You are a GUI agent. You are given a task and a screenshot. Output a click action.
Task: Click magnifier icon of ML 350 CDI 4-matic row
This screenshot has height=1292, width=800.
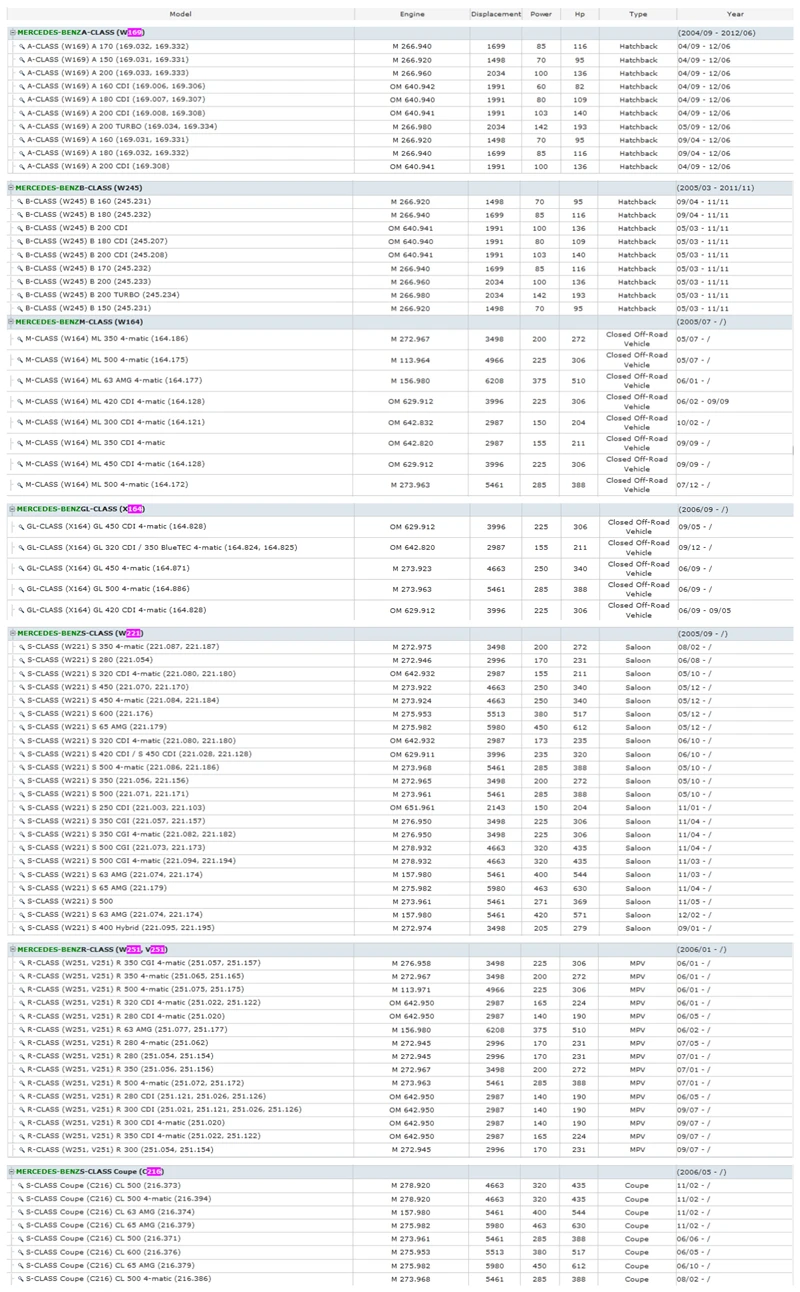coord(21,442)
